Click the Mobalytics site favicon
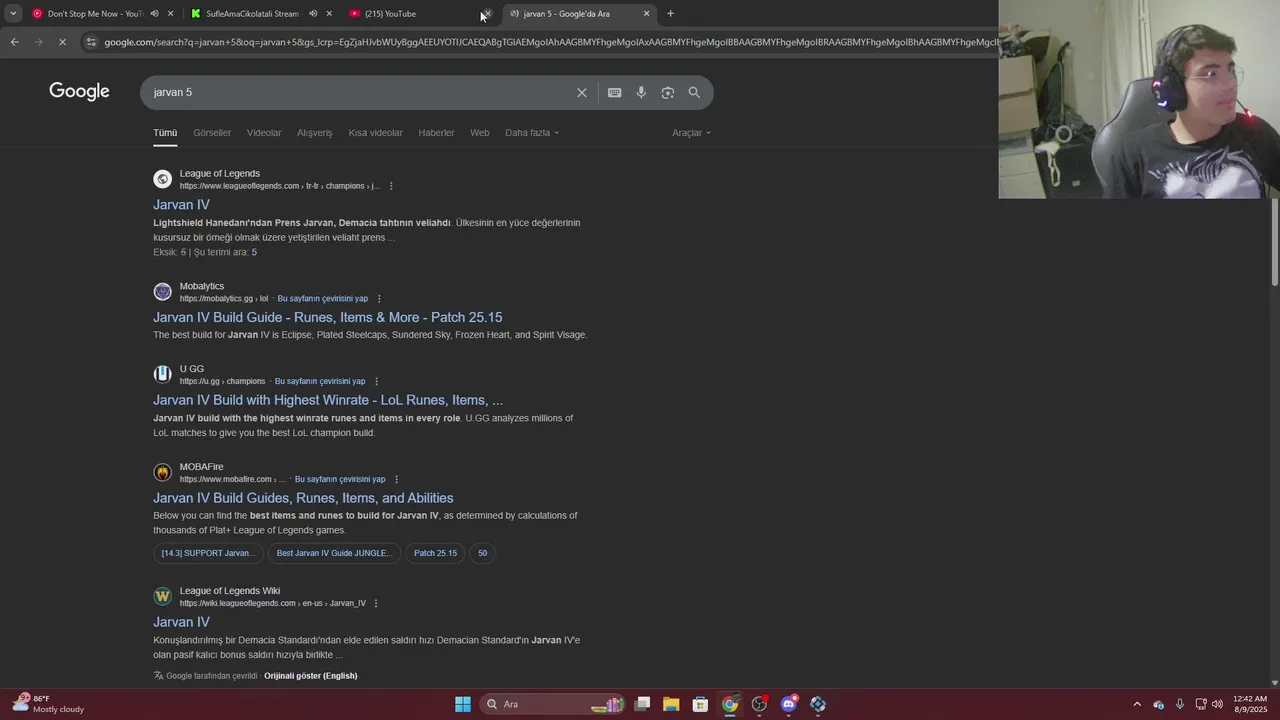The image size is (1280, 720). coord(162,292)
